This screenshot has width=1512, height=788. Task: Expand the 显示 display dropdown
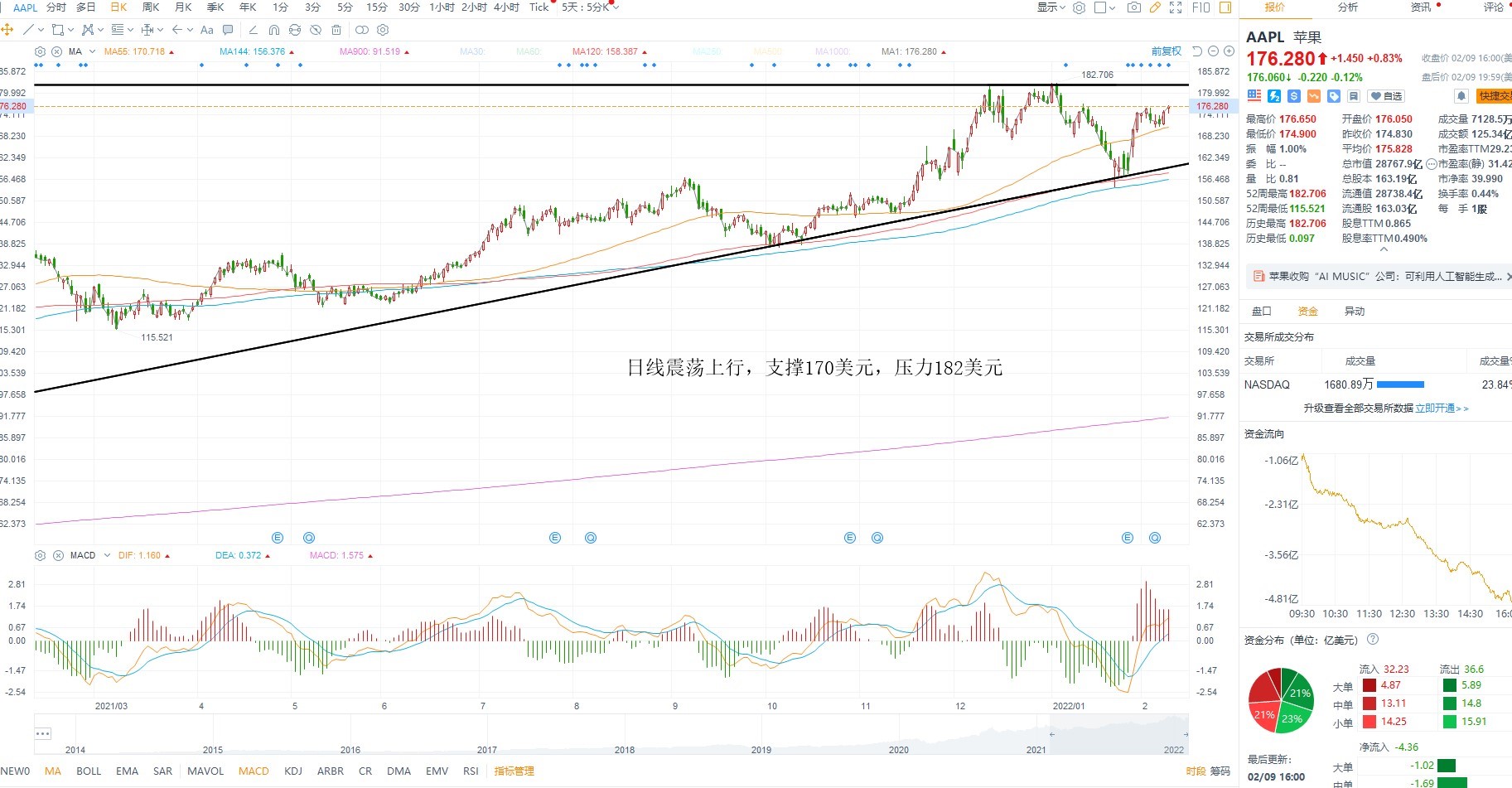(x=1051, y=7)
